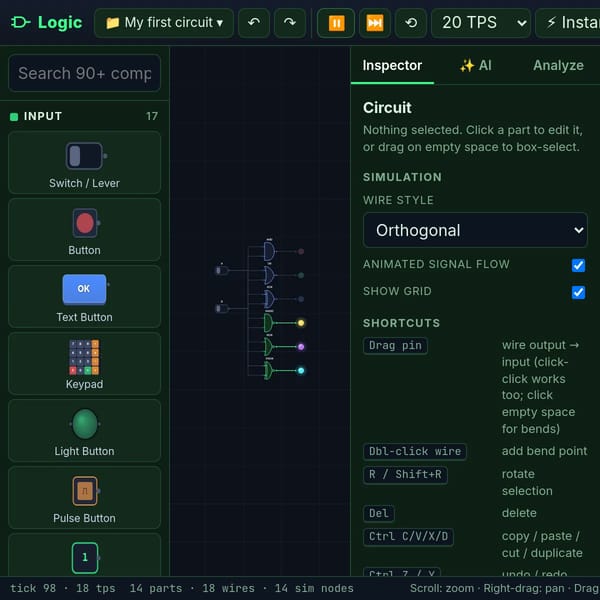Select the green NOR gate

269,347
